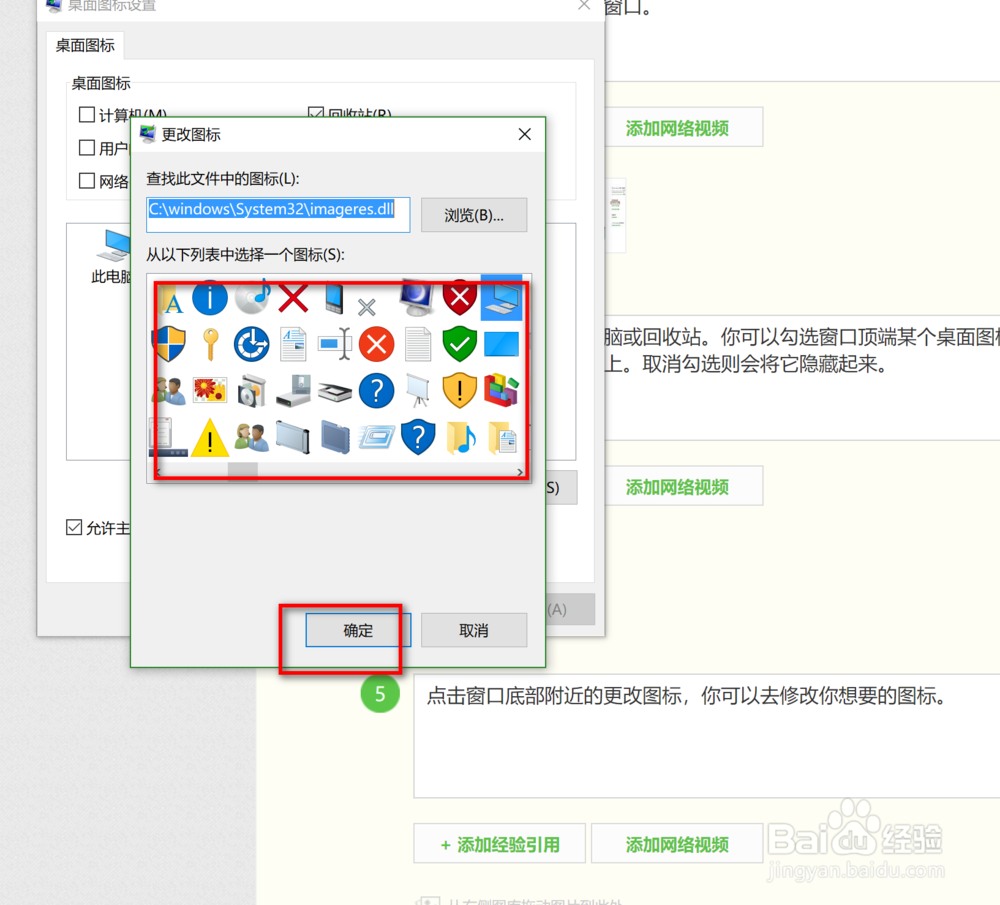Confirm icon selection with 确定 button

(357, 630)
